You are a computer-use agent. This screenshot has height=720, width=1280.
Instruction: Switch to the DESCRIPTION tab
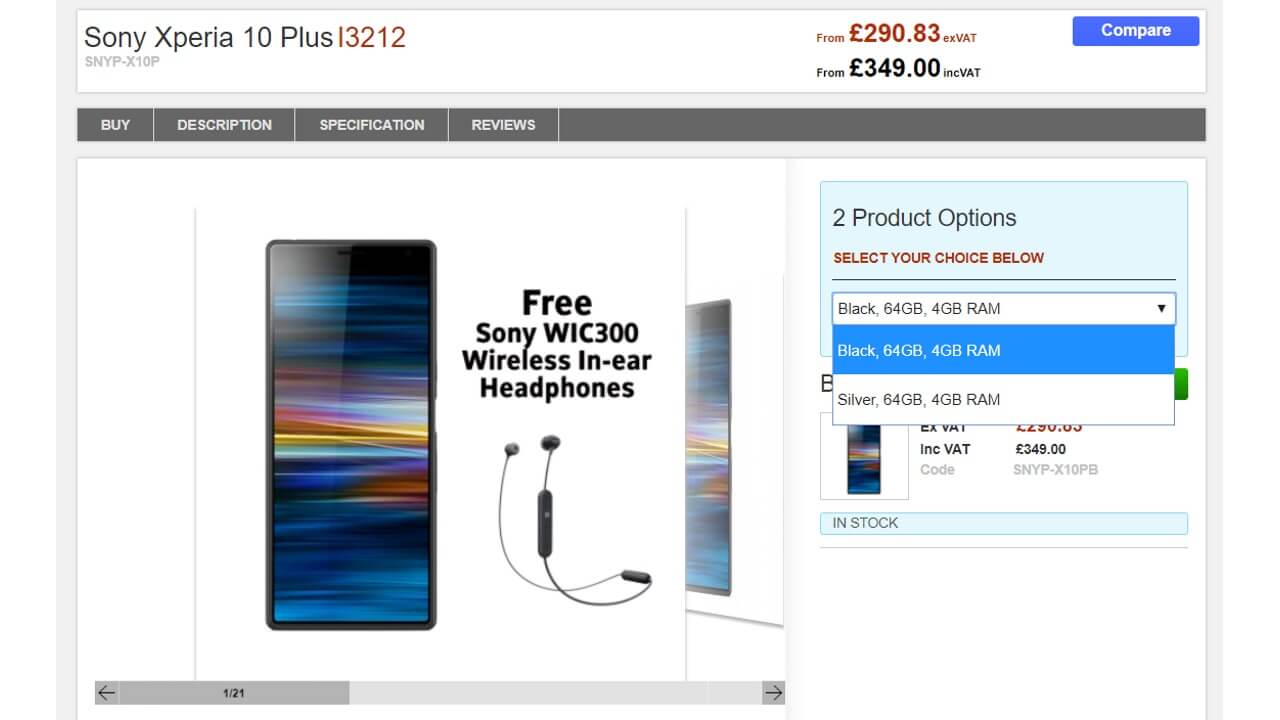(x=224, y=125)
